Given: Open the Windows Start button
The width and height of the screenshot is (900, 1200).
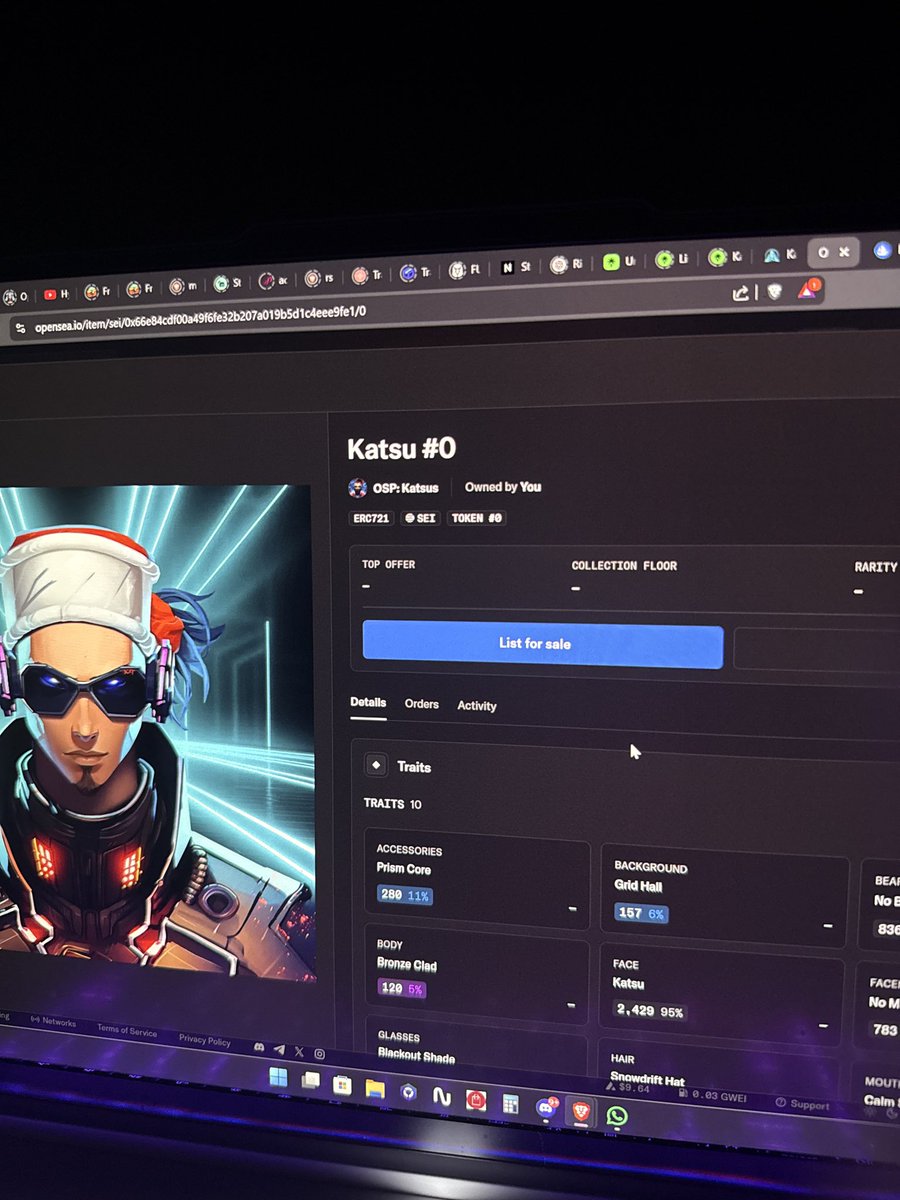Looking at the screenshot, I should 278,1077.
